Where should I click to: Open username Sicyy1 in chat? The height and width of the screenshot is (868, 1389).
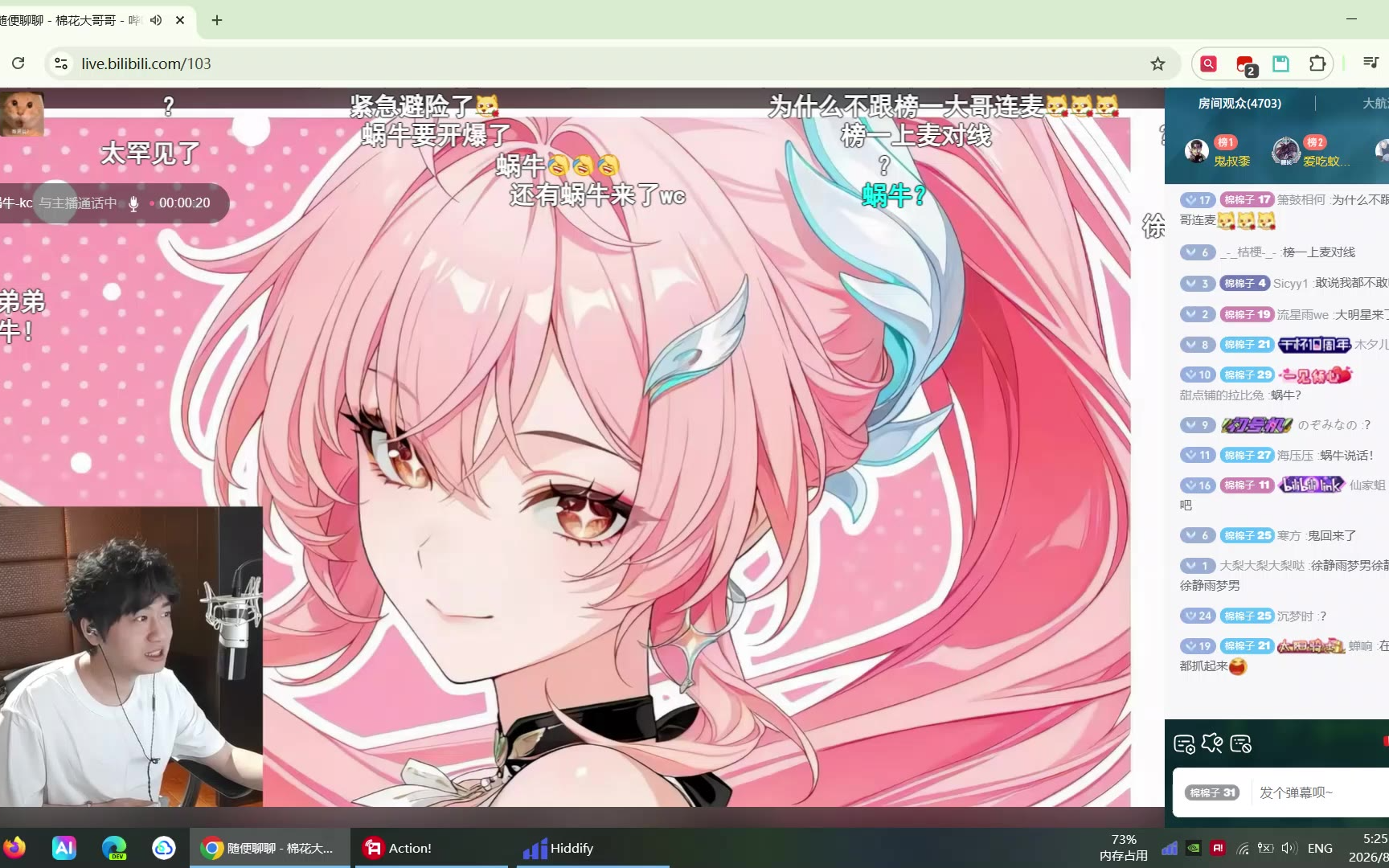coord(1290,284)
